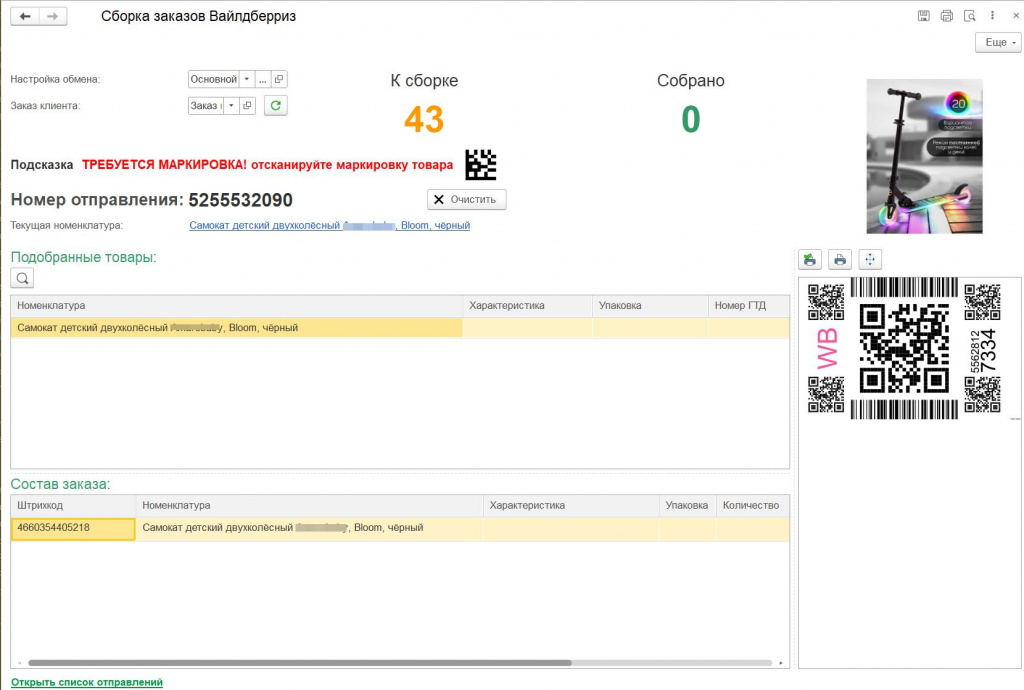Print the WB sticker label

click(x=840, y=260)
